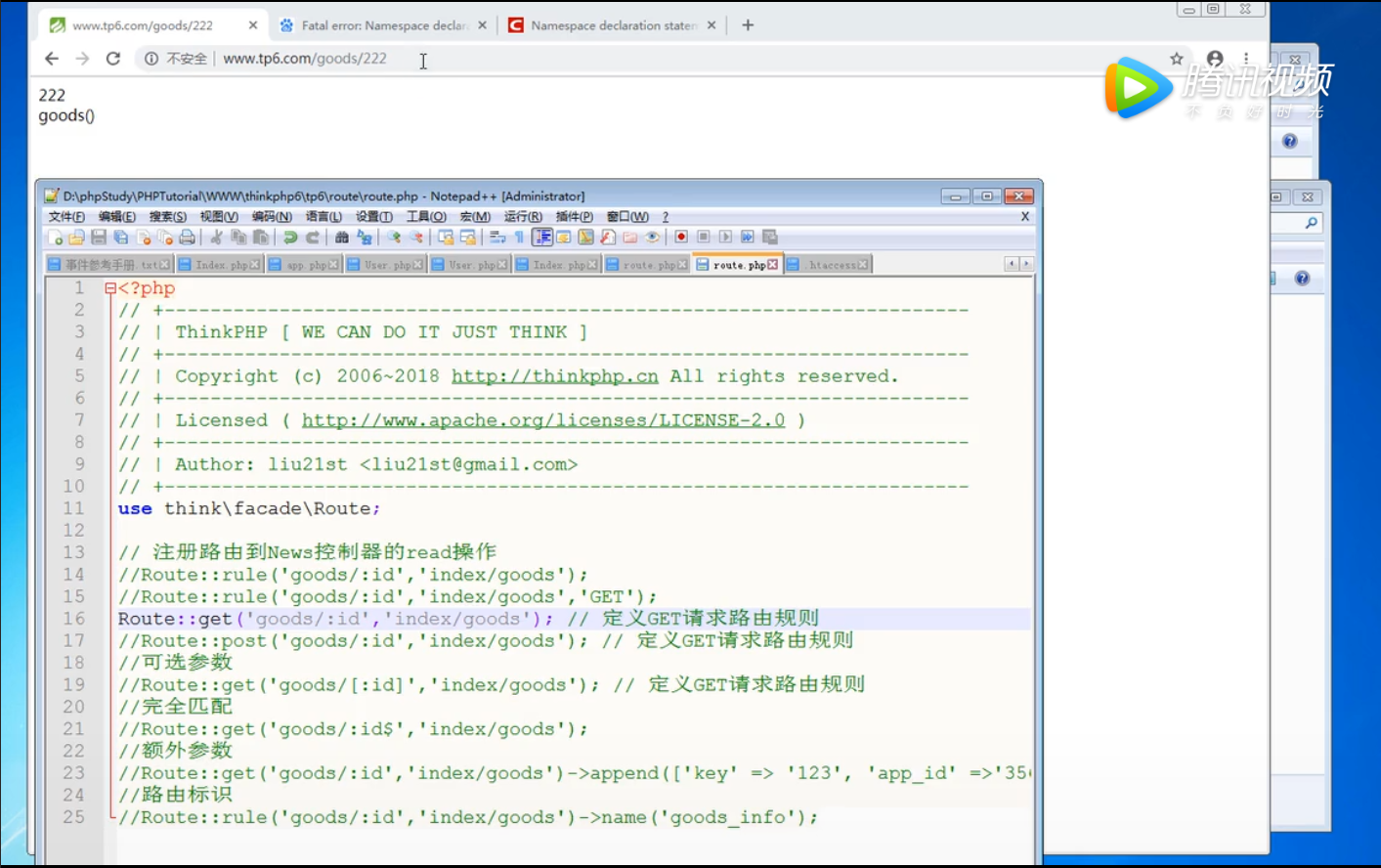Open the User Defined Language icon
Viewport: 1381px width, 868px height.
pyautogui.click(x=563, y=238)
